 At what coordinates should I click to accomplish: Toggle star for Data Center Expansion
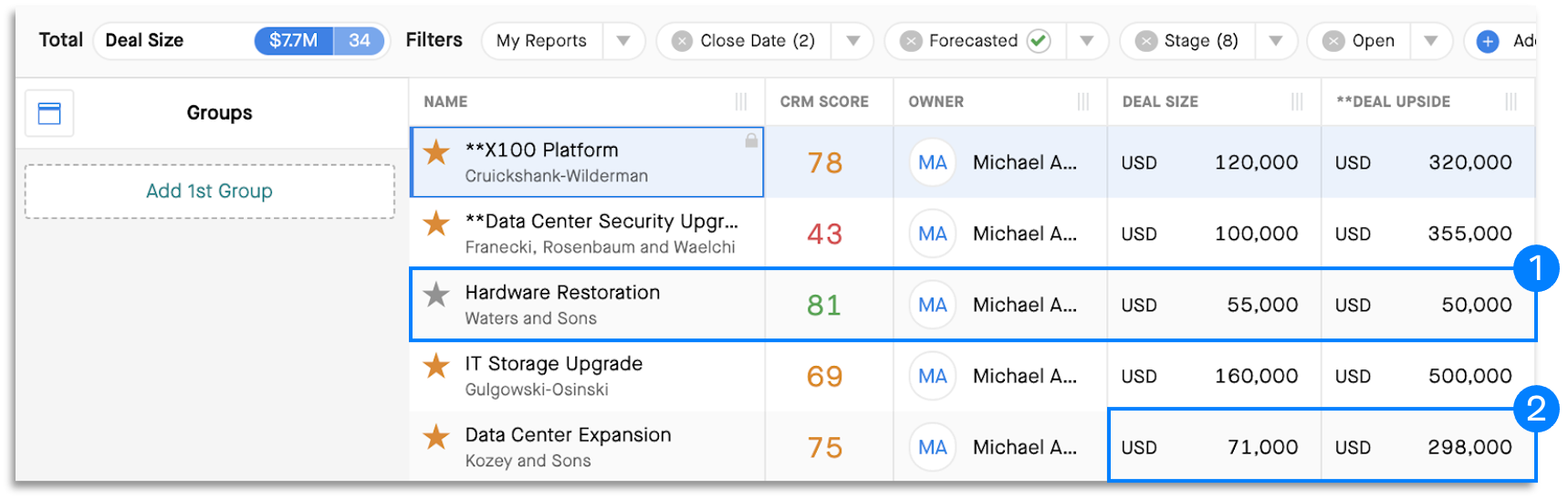[436, 436]
